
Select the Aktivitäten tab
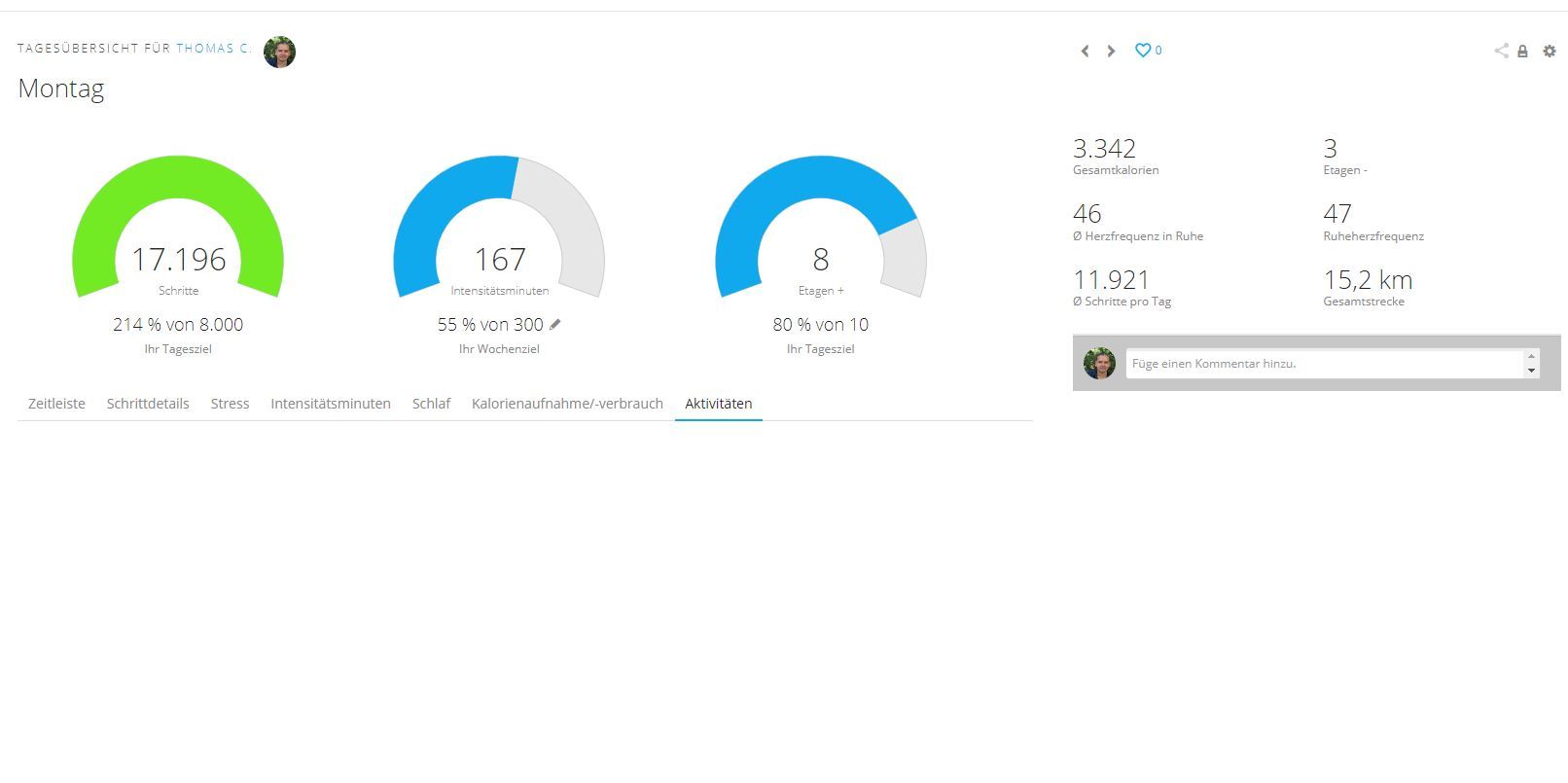tap(718, 404)
